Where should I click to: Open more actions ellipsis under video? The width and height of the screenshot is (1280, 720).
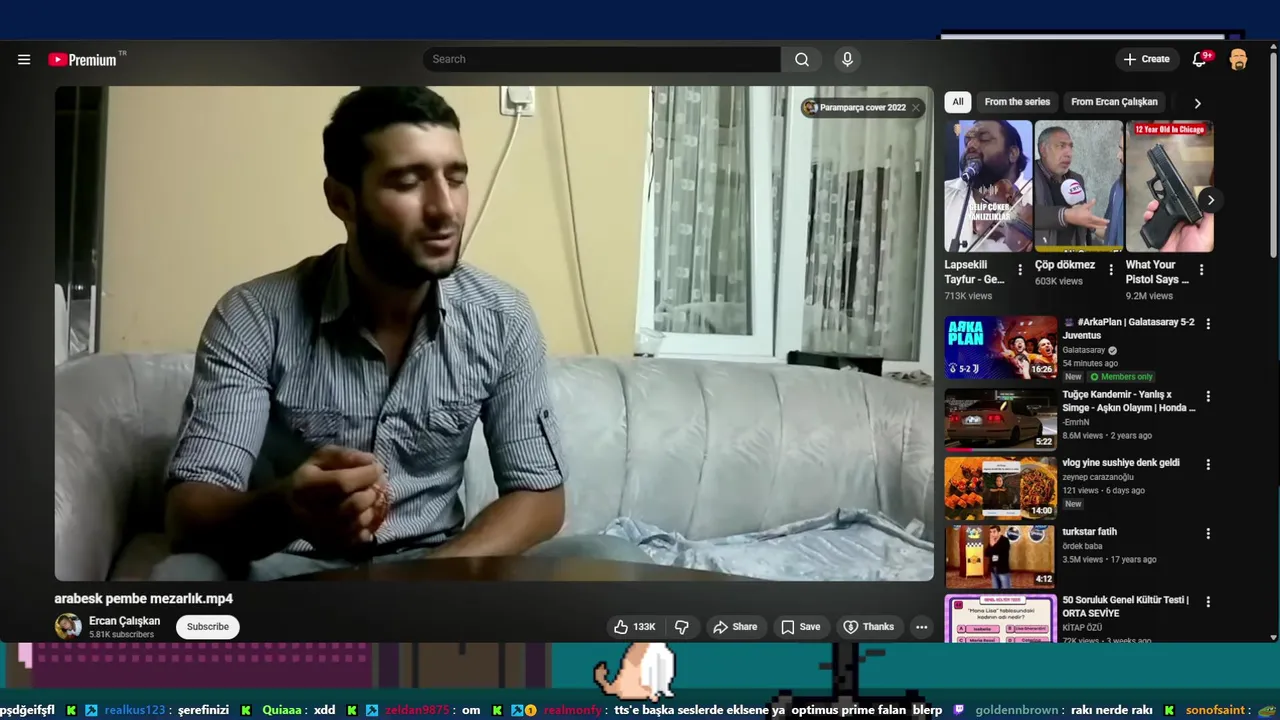click(922, 627)
